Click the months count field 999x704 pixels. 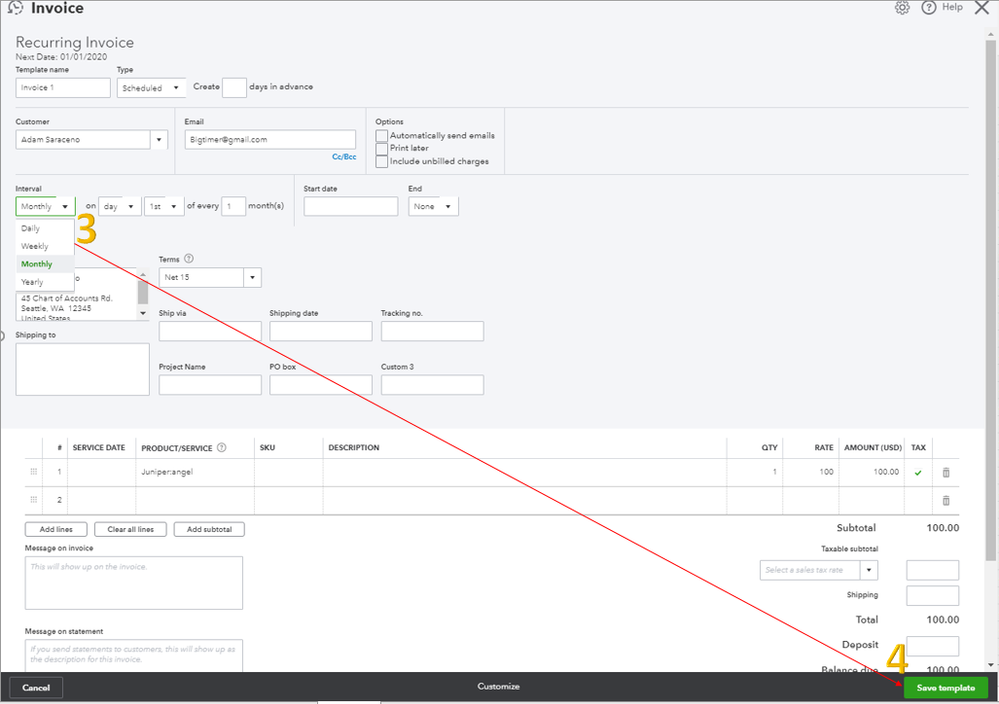coord(234,206)
